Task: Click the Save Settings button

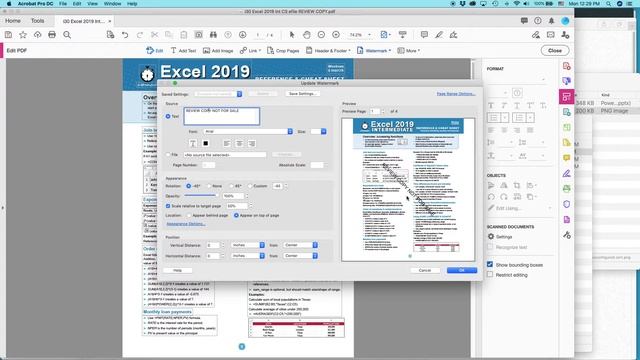Action: click(x=302, y=94)
